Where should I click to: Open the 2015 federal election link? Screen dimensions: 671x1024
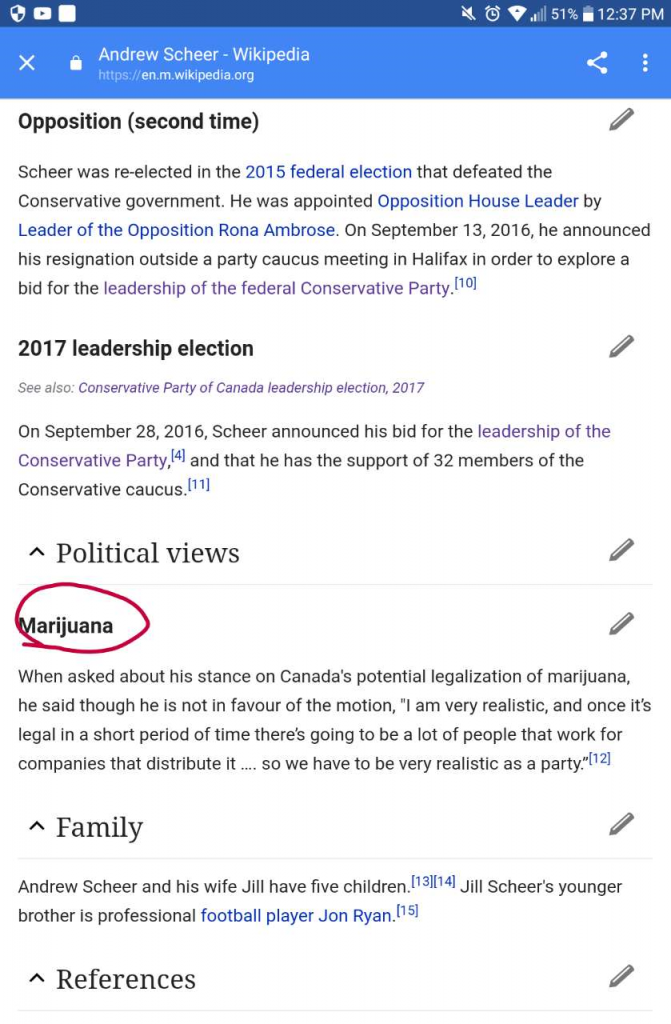pos(328,172)
